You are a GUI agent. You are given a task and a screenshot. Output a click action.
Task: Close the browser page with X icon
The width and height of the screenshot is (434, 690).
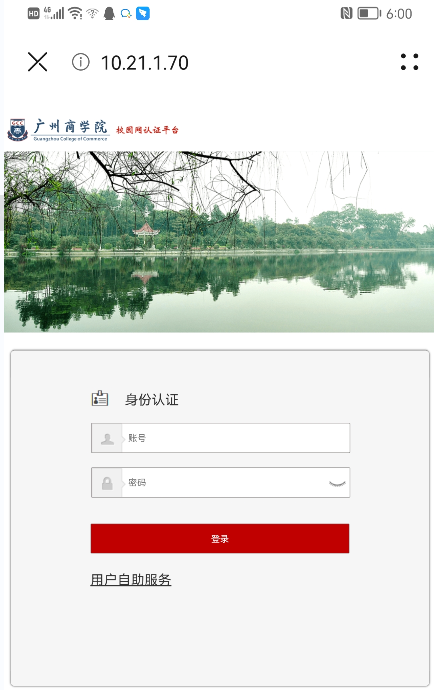(37, 62)
